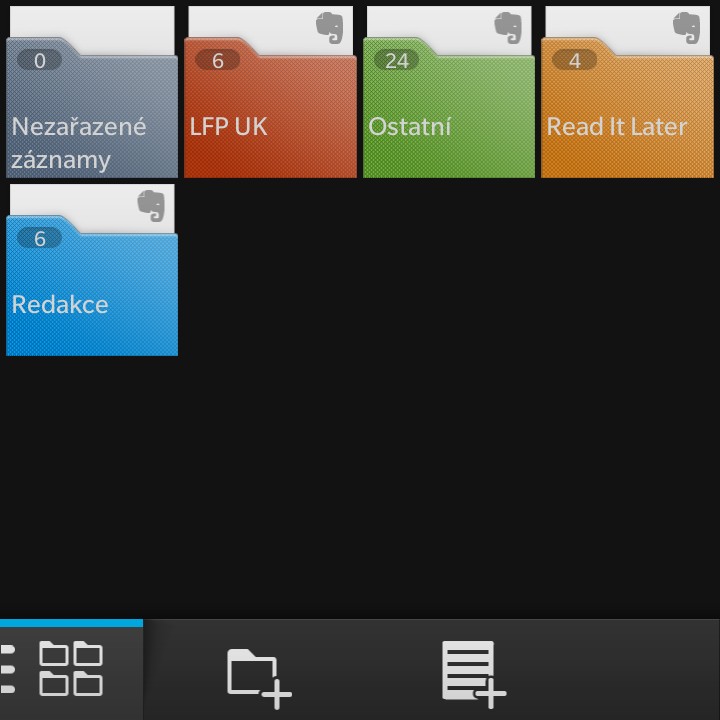Add a new folder with folder-plus icon
This screenshot has width=720, height=720.
point(259,678)
